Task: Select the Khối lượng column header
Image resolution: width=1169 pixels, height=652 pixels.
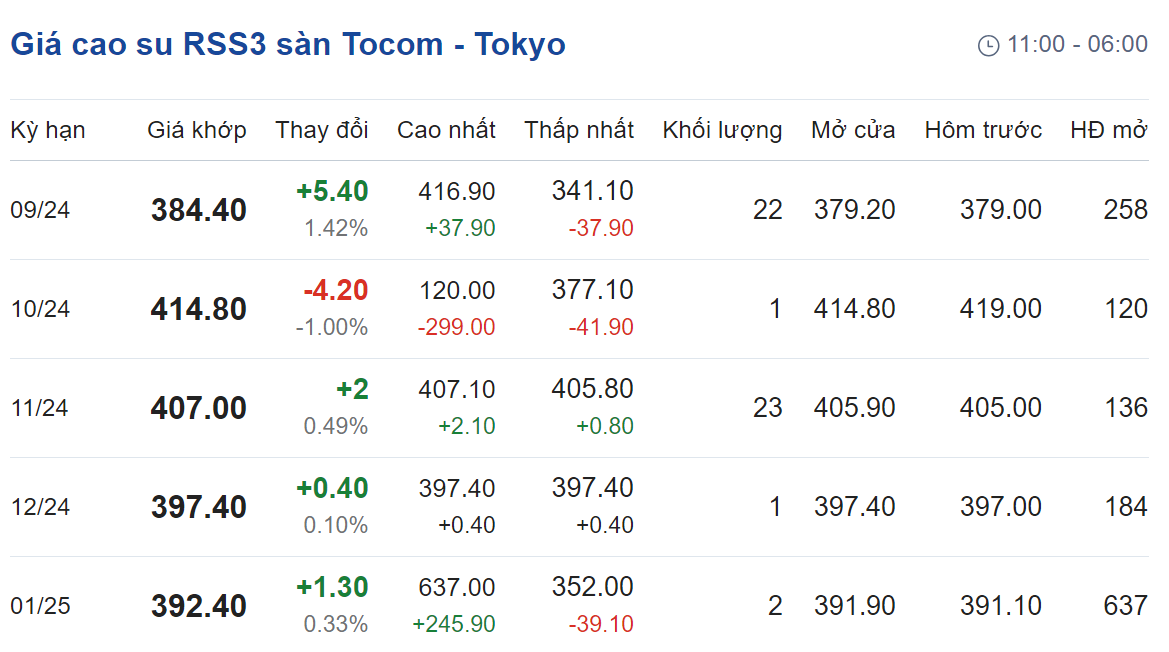Action: click(x=722, y=130)
